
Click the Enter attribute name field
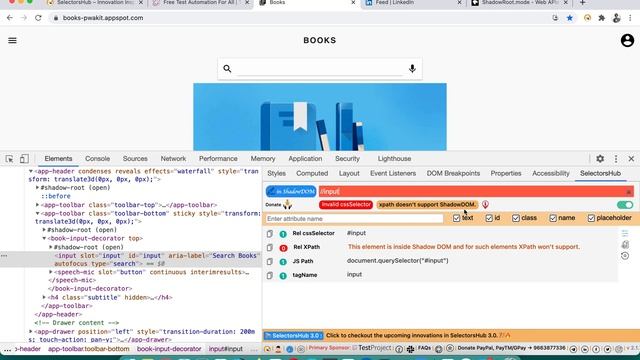[354, 219]
